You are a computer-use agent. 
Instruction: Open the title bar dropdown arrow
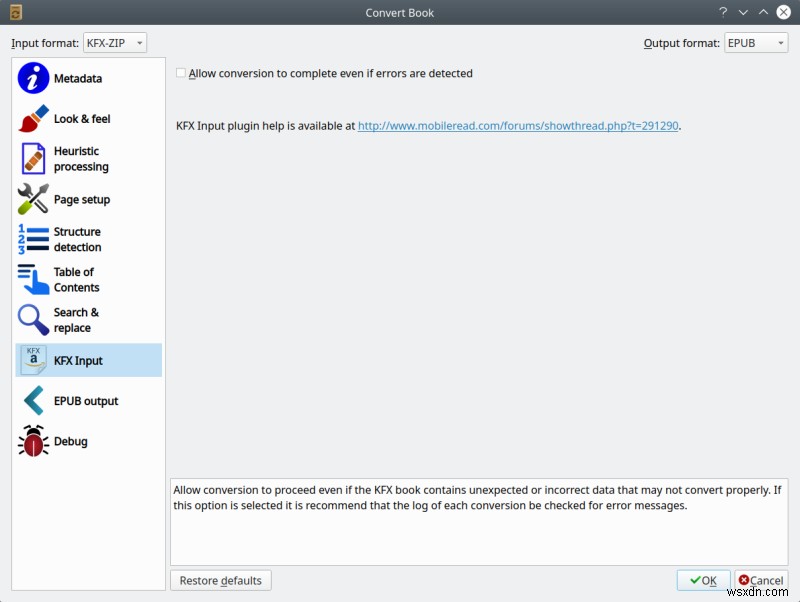pyautogui.click(x=742, y=12)
